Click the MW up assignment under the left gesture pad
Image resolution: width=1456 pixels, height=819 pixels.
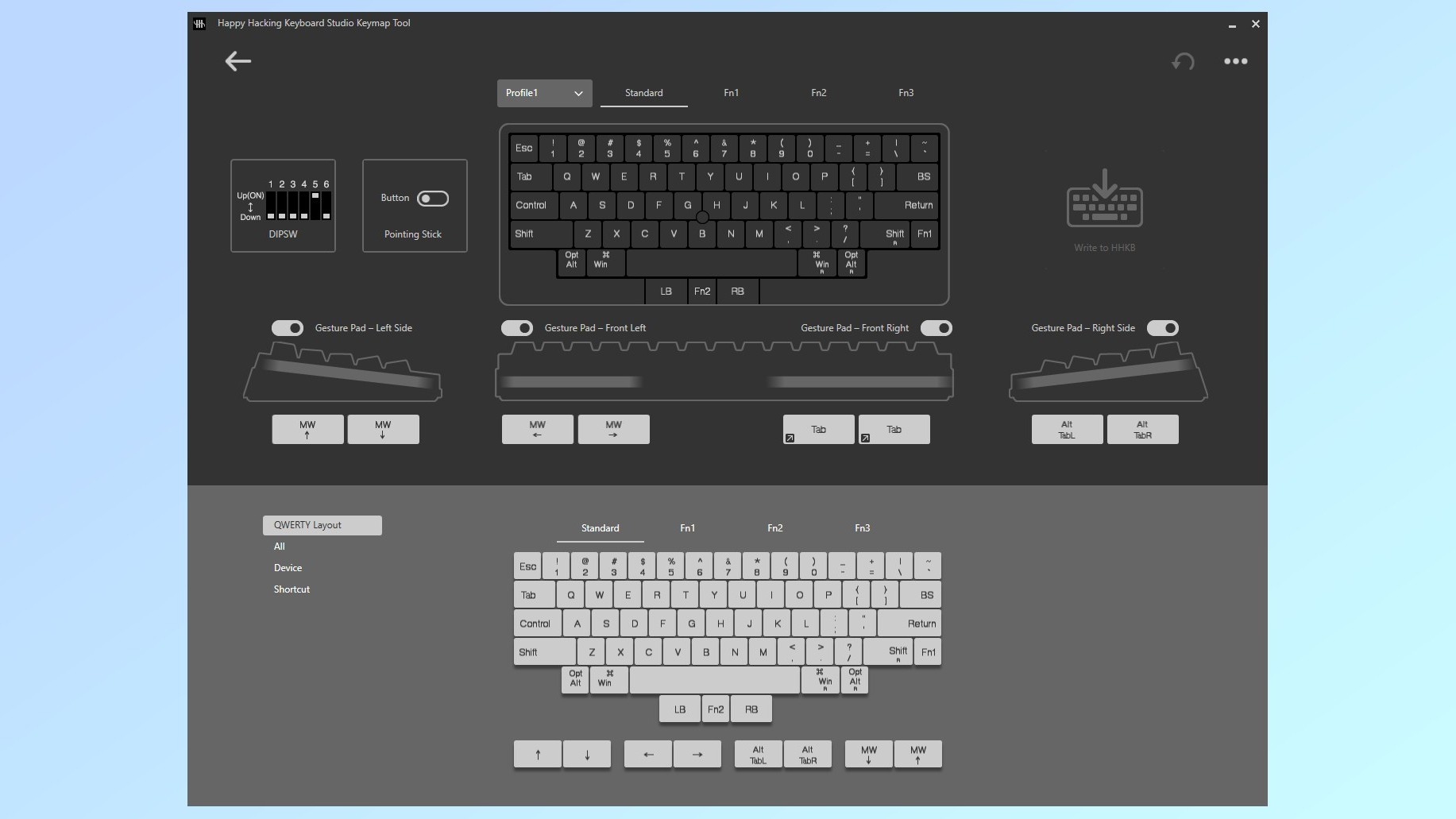click(307, 429)
